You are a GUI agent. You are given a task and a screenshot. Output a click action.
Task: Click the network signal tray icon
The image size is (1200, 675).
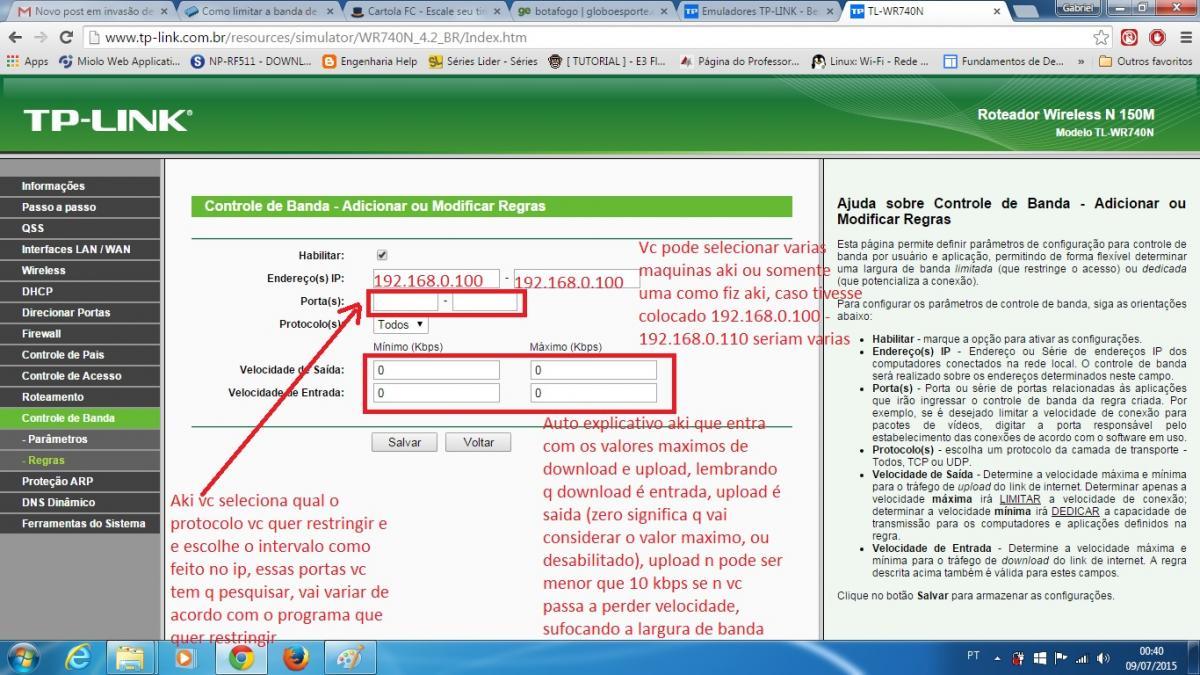[1081, 658]
